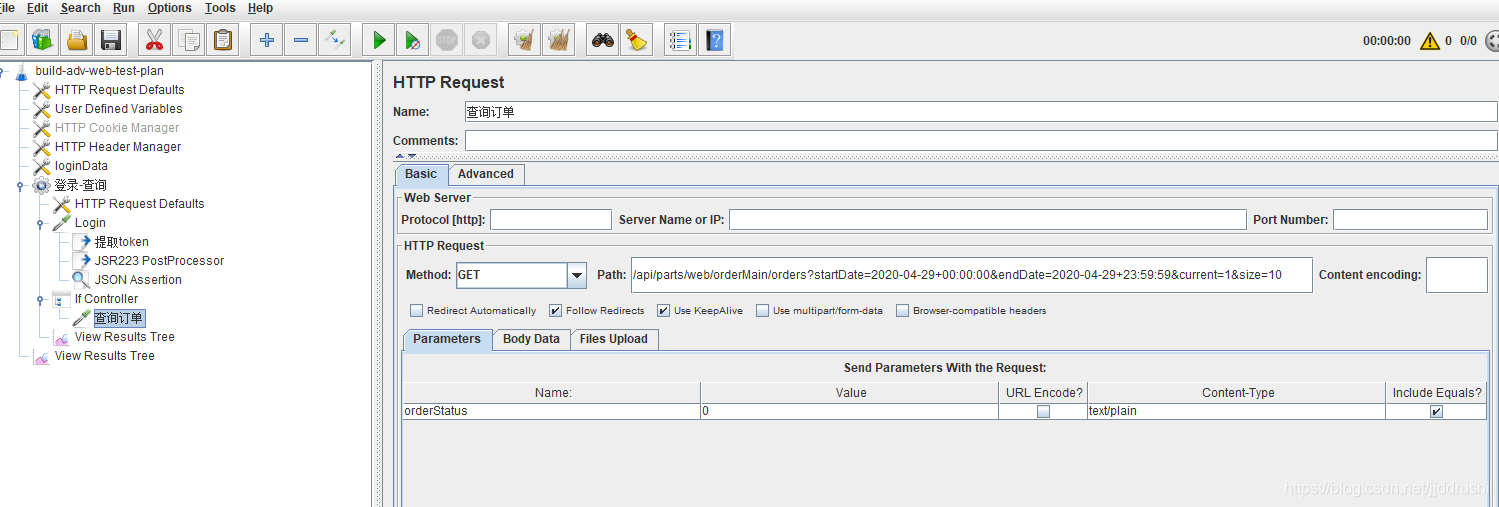Open the Edit menu
The height and width of the screenshot is (507, 1499).
click(x=37, y=8)
